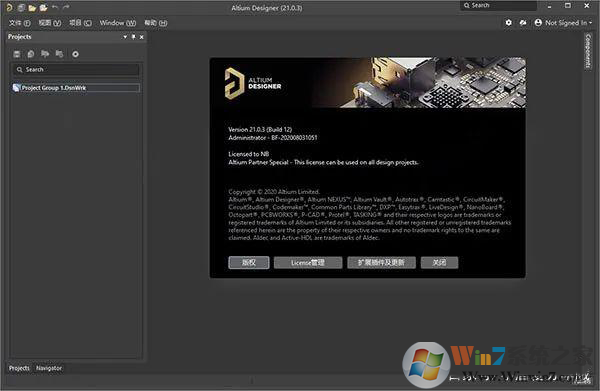Open the Projects panel dropdown arrow
This screenshot has height=391, width=600.
click(x=125, y=37)
